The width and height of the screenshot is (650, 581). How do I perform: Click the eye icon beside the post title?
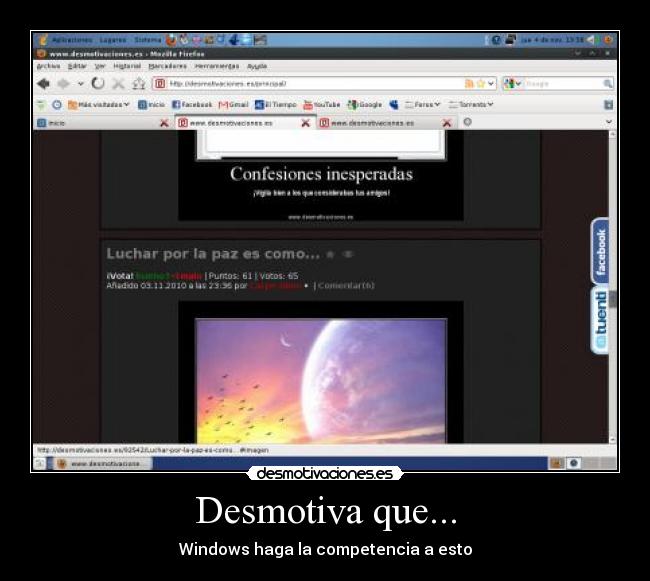[348, 254]
